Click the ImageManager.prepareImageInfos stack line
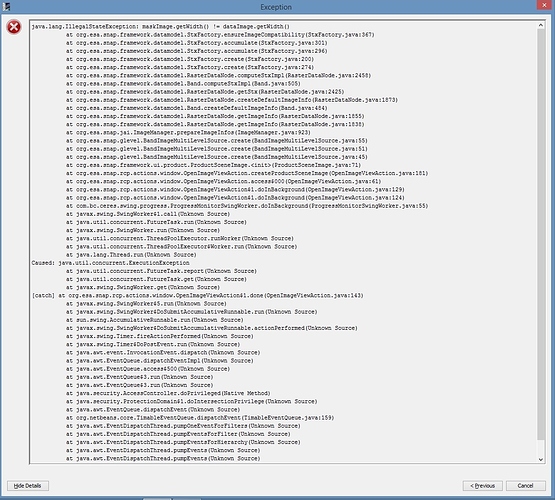 coord(188,132)
